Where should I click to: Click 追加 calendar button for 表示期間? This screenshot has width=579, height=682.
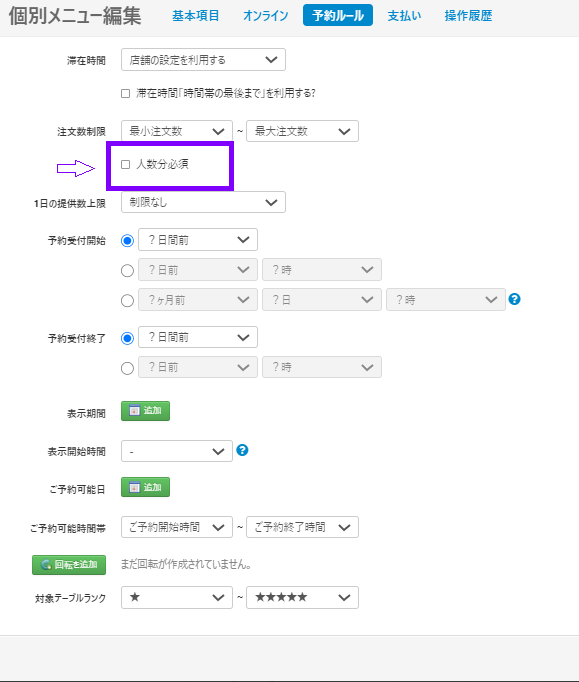pyautogui.click(x=145, y=411)
